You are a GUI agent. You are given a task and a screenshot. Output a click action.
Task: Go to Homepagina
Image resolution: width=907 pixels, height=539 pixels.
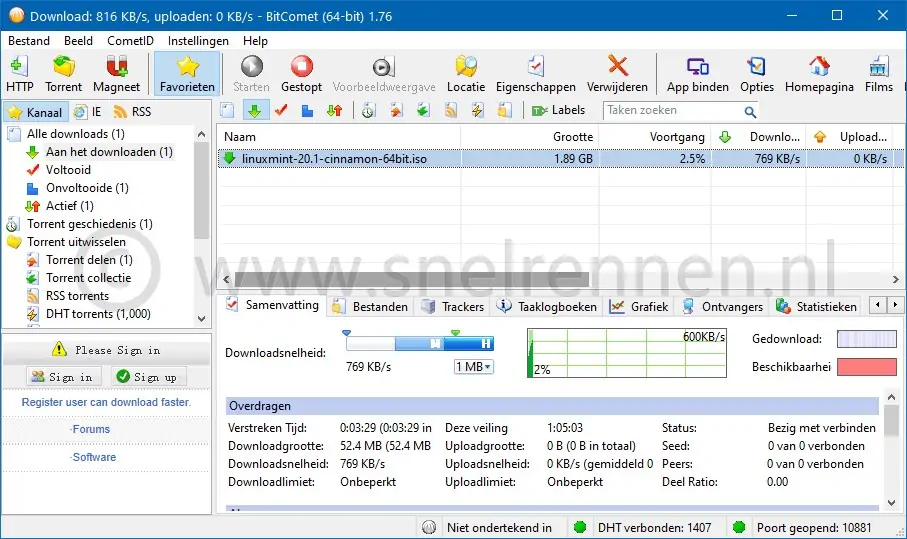tap(819, 73)
